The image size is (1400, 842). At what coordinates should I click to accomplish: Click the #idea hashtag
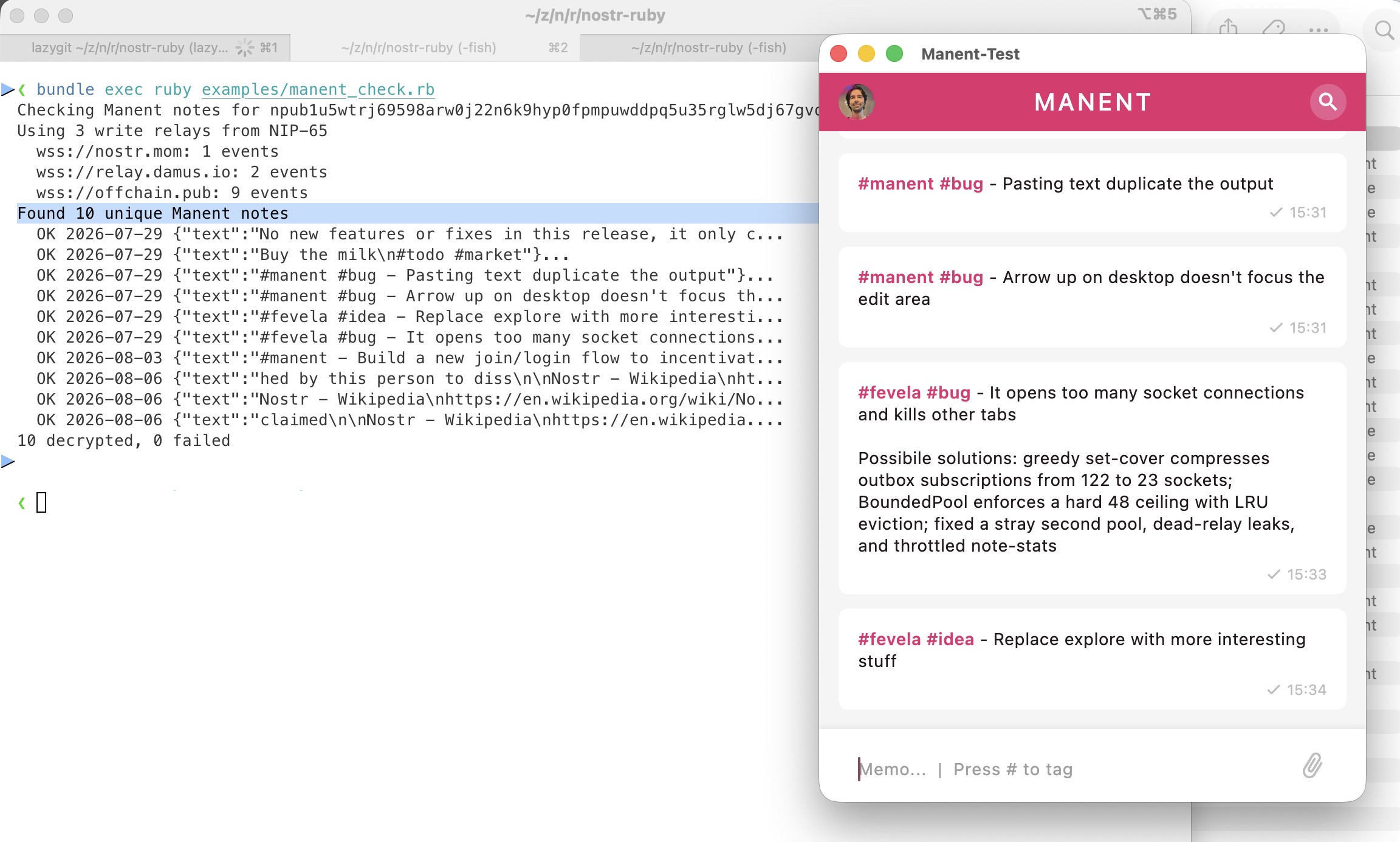tap(950, 639)
